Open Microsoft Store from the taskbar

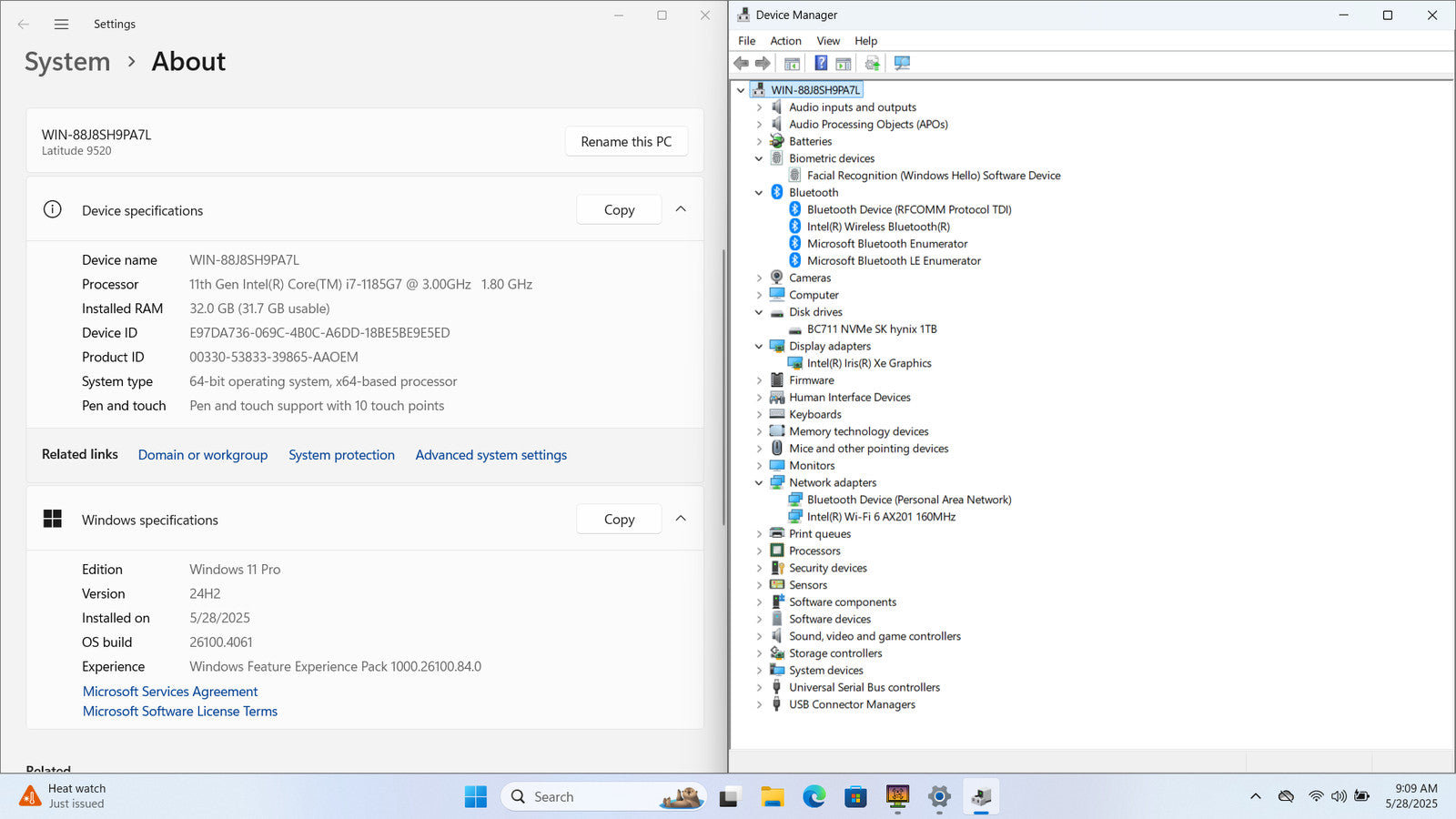pos(855,797)
